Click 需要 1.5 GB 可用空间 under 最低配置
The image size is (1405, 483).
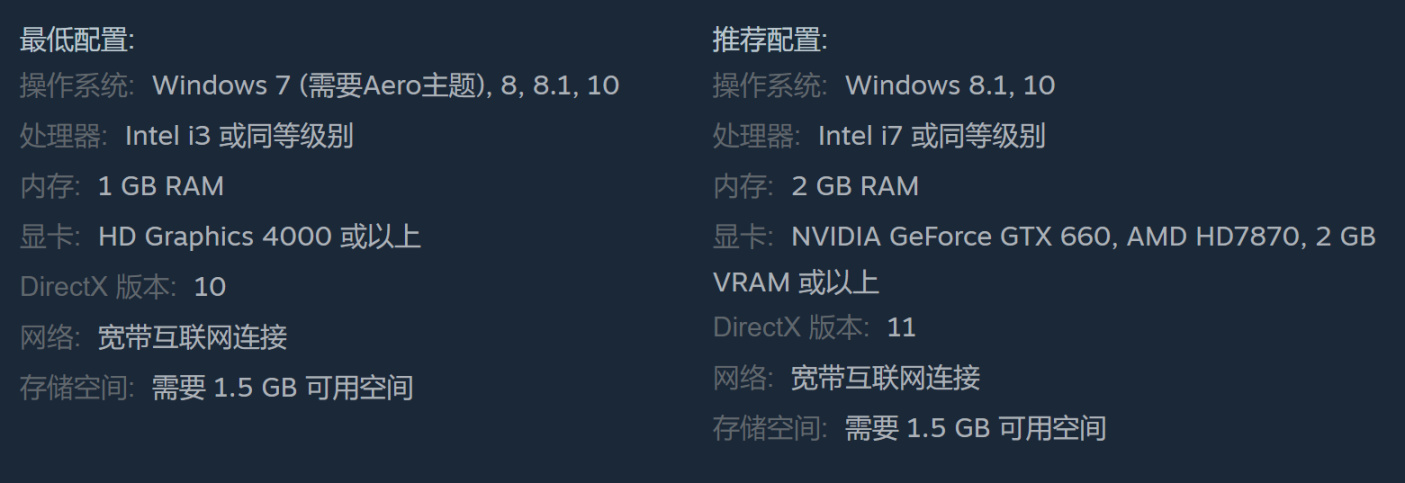pos(282,388)
